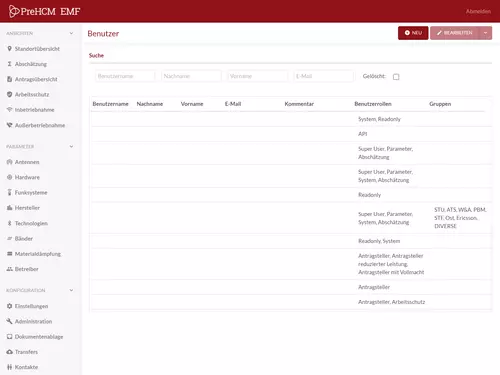Select Arbeitsschutz menu item
The height and width of the screenshot is (375, 500).
[32, 95]
